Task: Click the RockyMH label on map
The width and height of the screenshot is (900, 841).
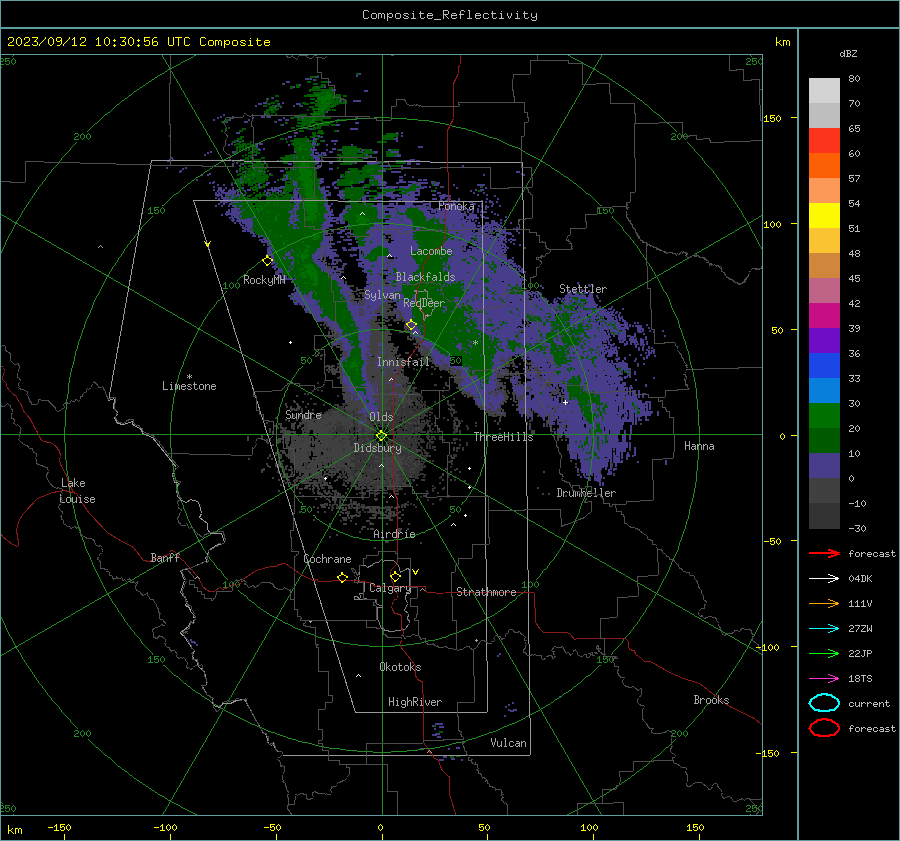Action: click(x=264, y=280)
